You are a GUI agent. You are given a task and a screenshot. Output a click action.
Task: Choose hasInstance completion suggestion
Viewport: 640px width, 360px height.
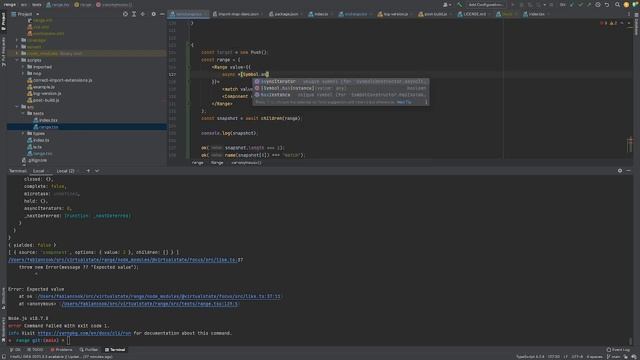coord(340,95)
